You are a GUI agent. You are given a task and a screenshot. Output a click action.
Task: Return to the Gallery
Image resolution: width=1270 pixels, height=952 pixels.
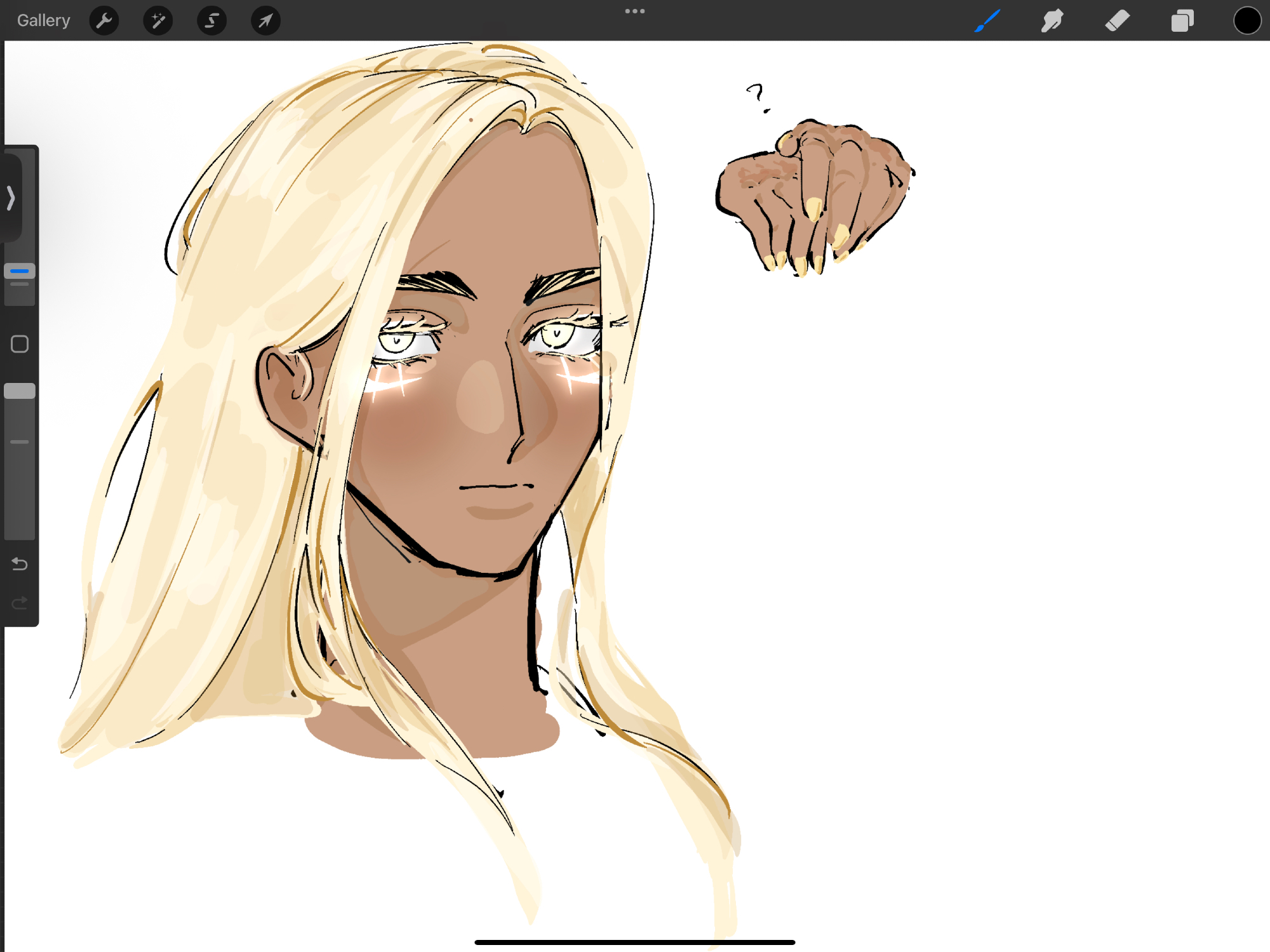(x=43, y=21)
